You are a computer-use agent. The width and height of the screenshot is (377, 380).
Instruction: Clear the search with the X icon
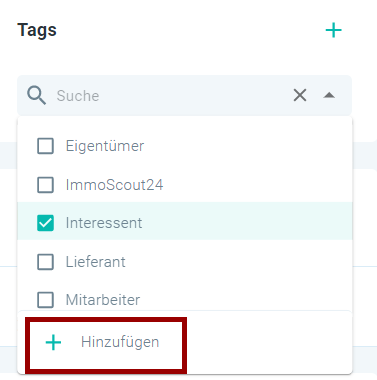pyautogui.click(x=300, y=95)
